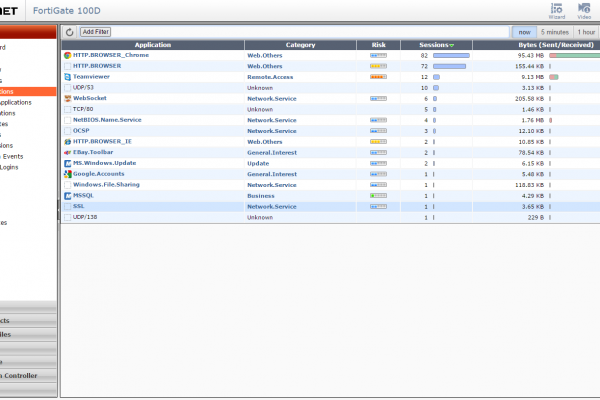Click the Category column header
The height and width of the screenshot is (400, 600).
pos(300,45)
